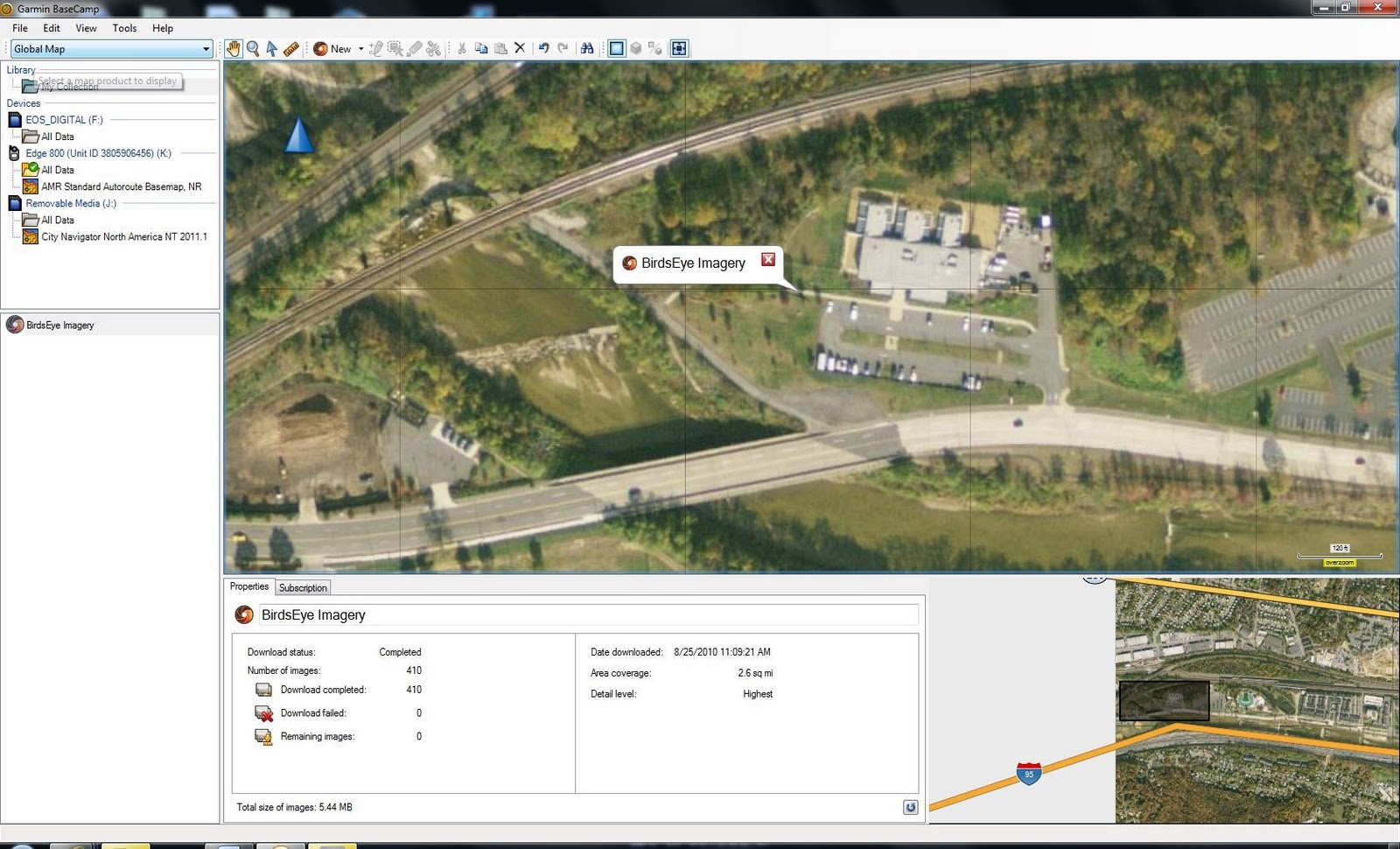Screen dimensions: 1400x849
Task: Switch to the Subscription tab
Action: click(303, 588)
